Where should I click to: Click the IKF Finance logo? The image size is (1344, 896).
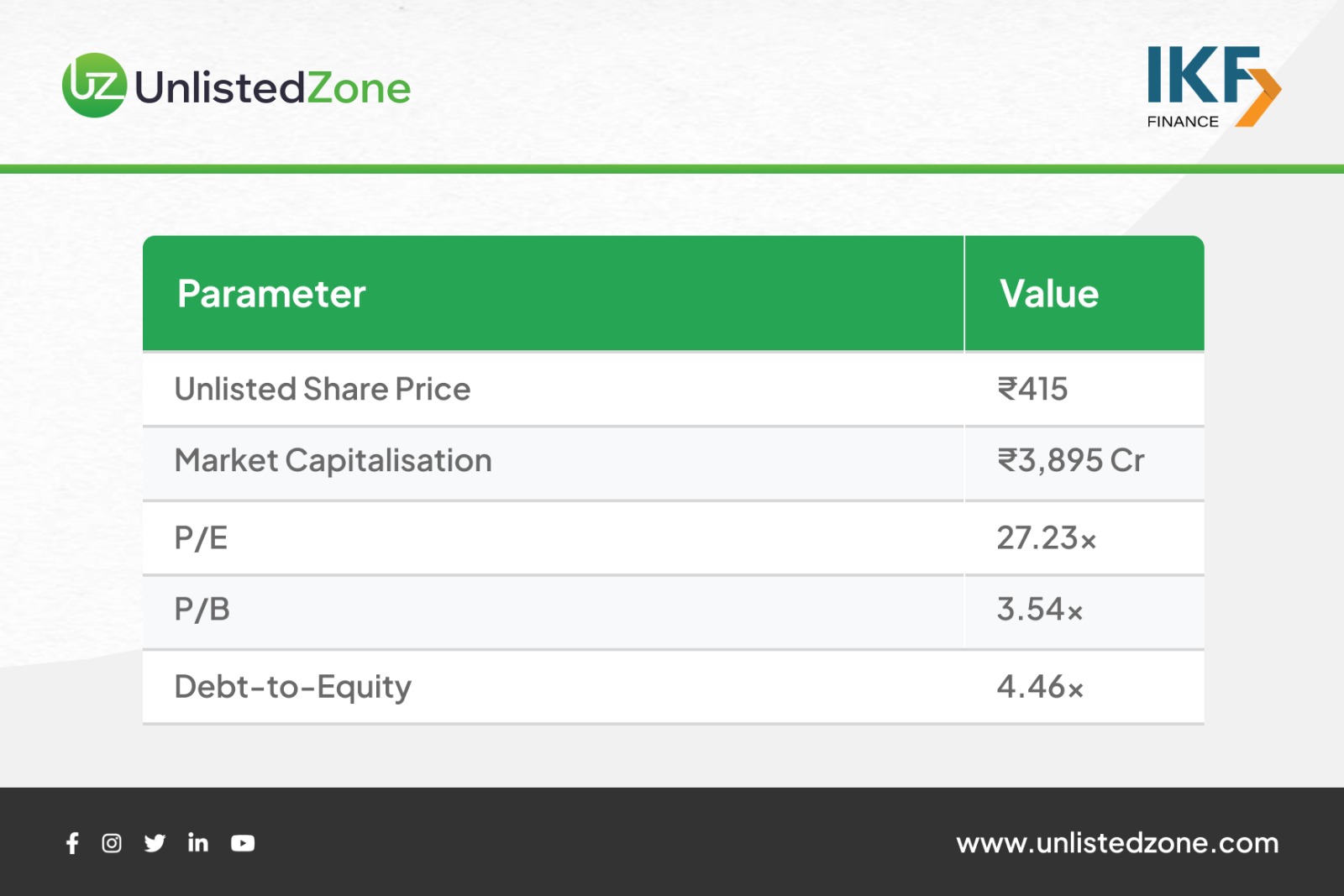point(1212,87)
